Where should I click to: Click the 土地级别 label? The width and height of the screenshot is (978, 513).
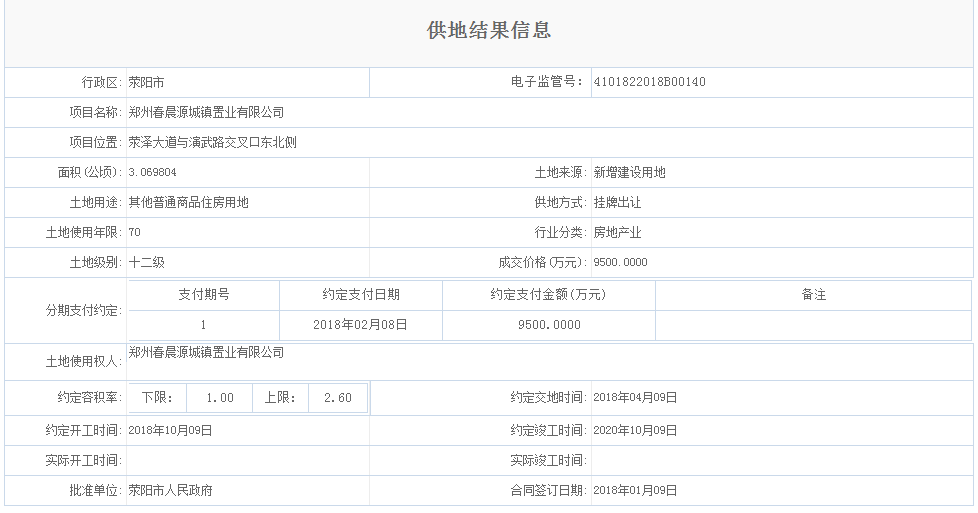(x=95, y=262)
